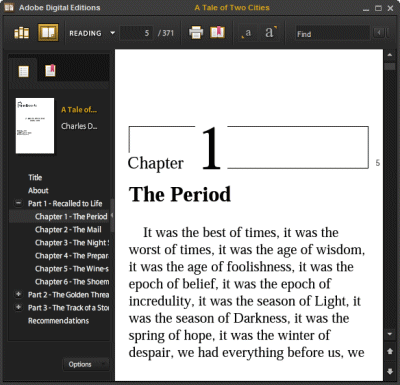The width and height of the screenshot is (400, 385).
Task: Click 'The Period' chapter heading
Action: (x=180, y=194)
